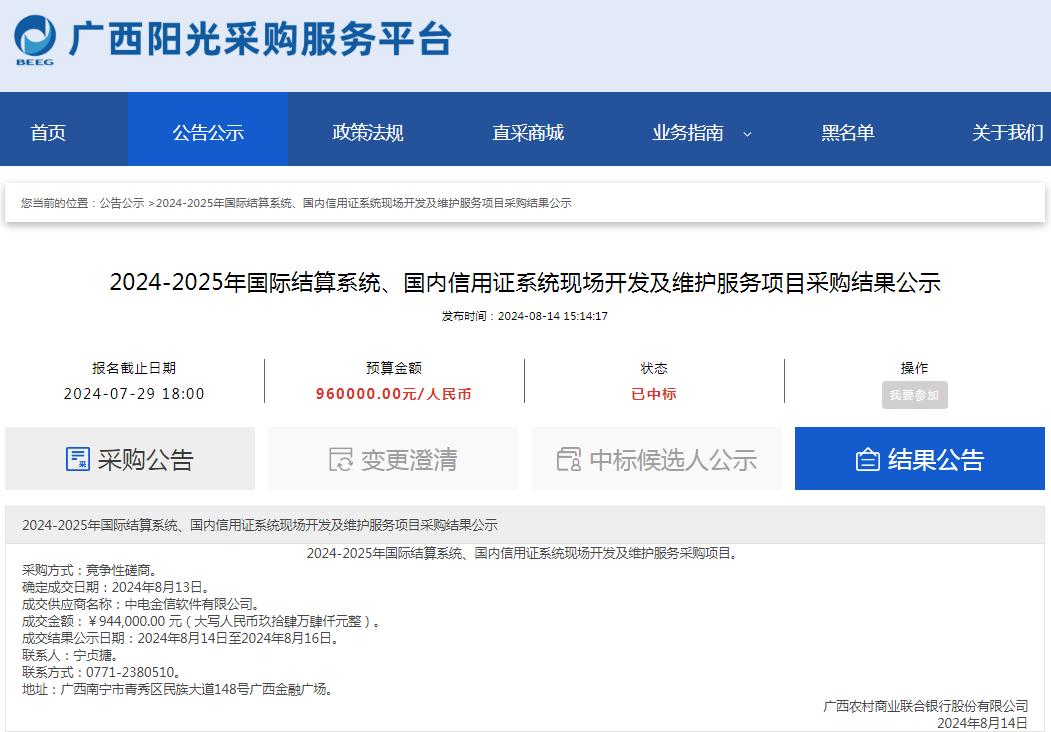Viewport: 1051px width, 732px height.
Task: Click the 采购公告 tab icon
Action: tap(78, 459)
